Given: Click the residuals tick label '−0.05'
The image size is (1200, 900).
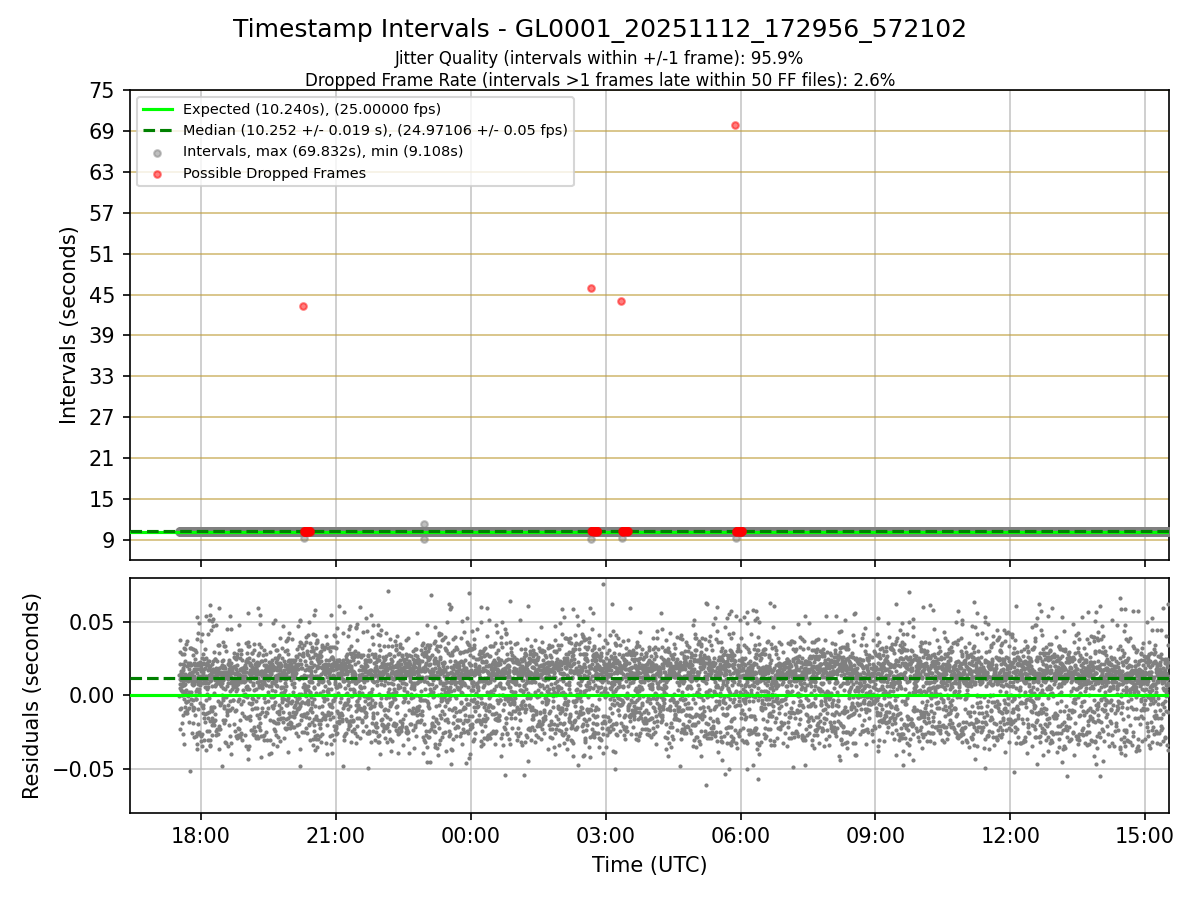Looking at the screenshot, I should 84,770.
